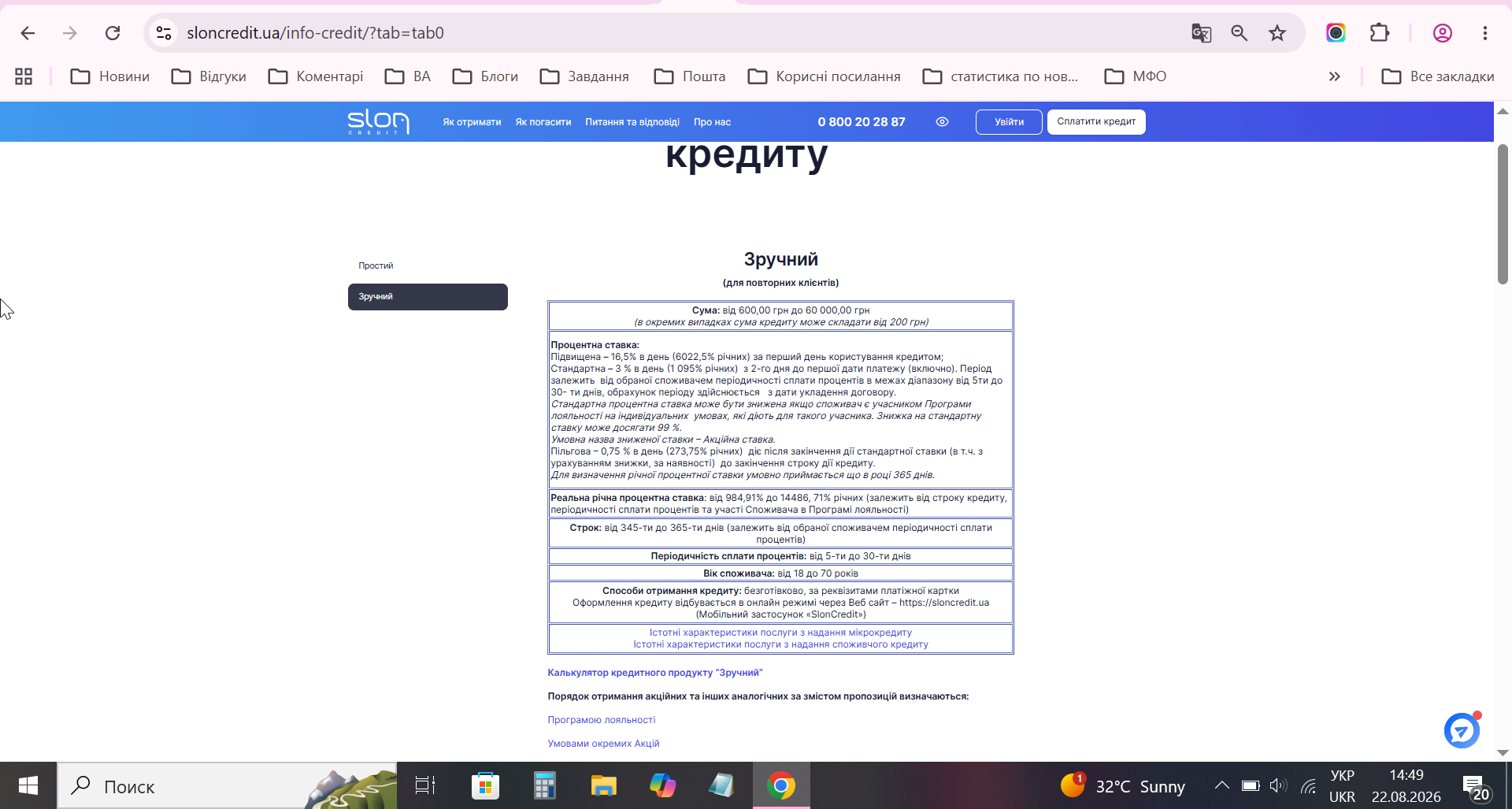Open the chat support bubble
The width and height of the screenshot is (1512, 809).
[x=1462, y=730]
